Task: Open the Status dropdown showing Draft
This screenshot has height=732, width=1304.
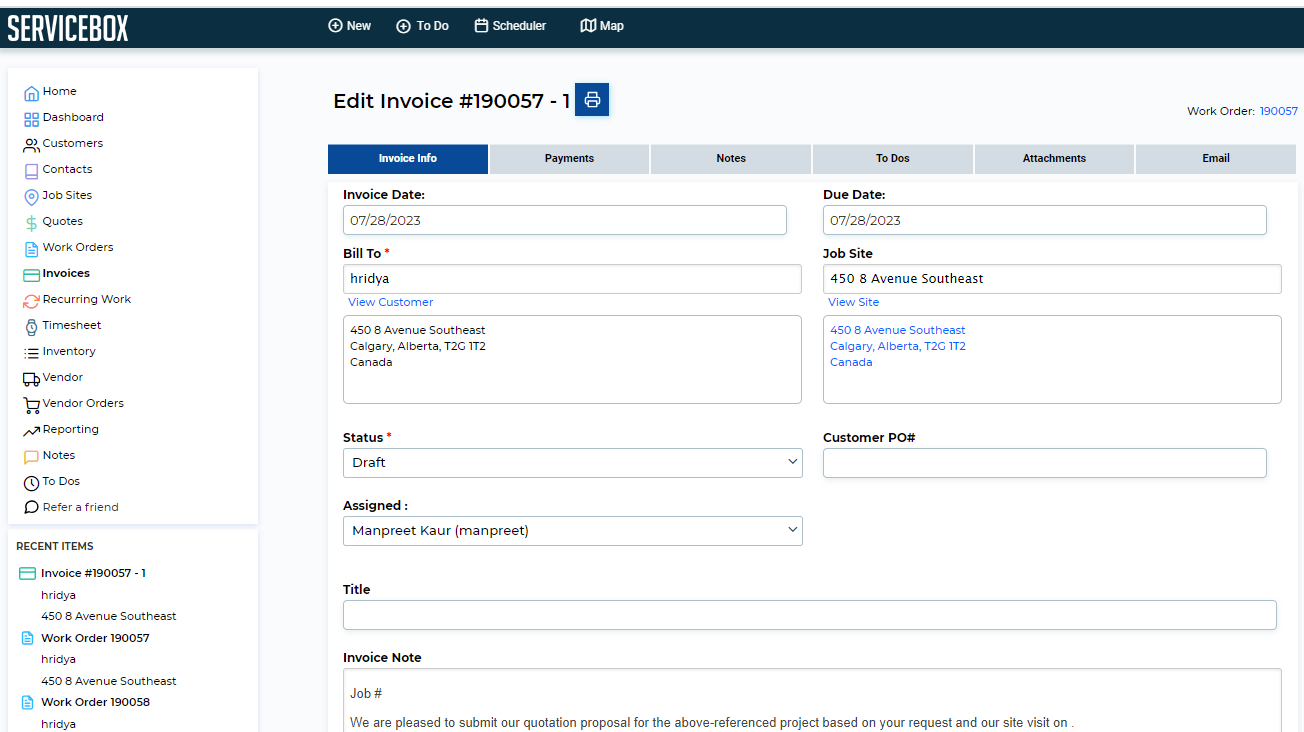Action: (572, 463)
